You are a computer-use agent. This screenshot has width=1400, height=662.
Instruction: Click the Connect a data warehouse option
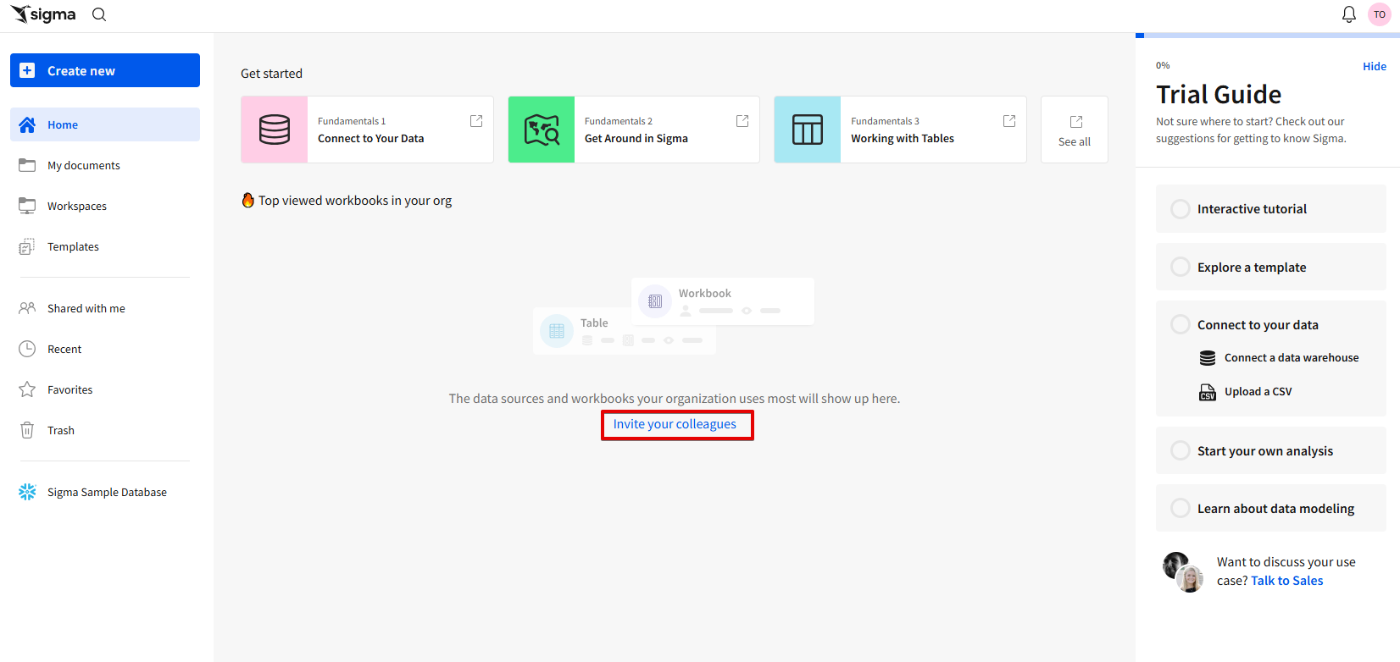(1278, 358)
